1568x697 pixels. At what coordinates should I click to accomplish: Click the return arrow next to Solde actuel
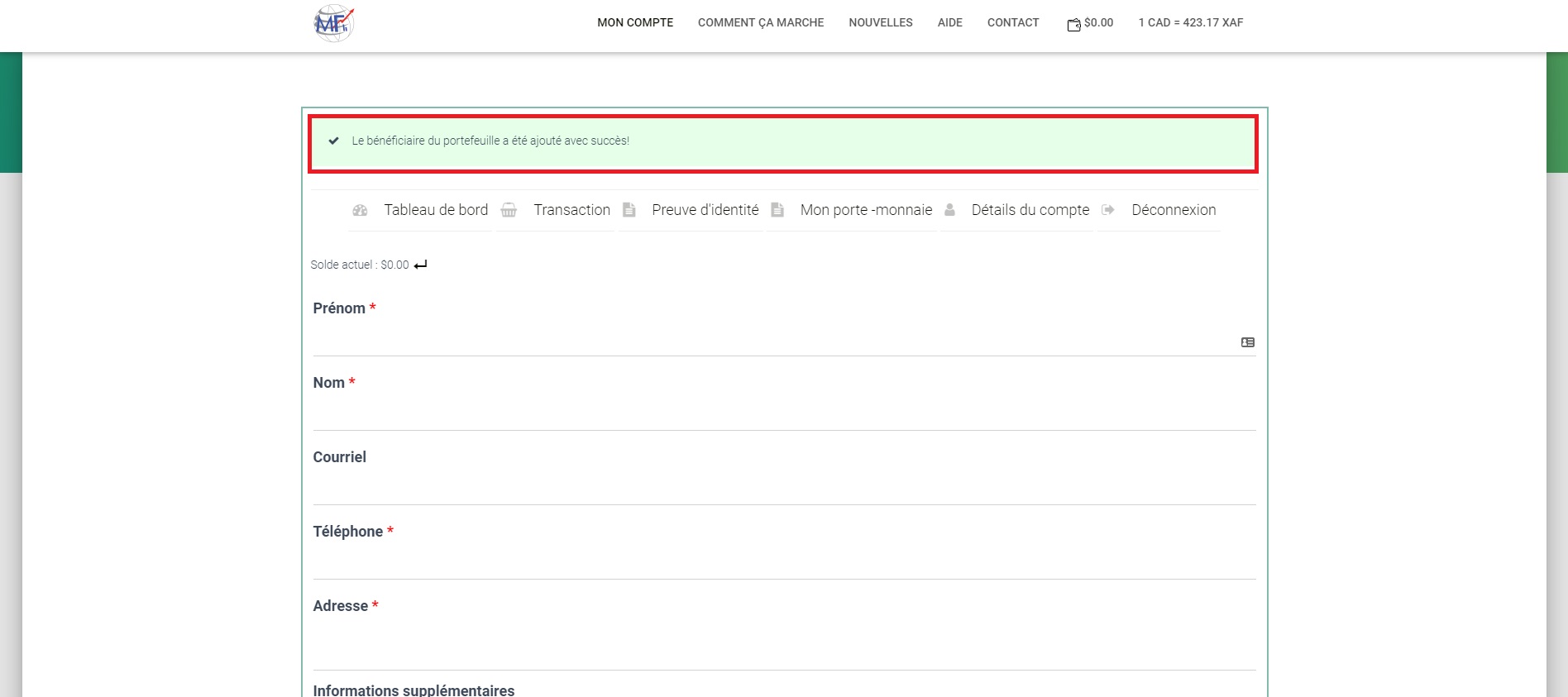pos(421,265)
